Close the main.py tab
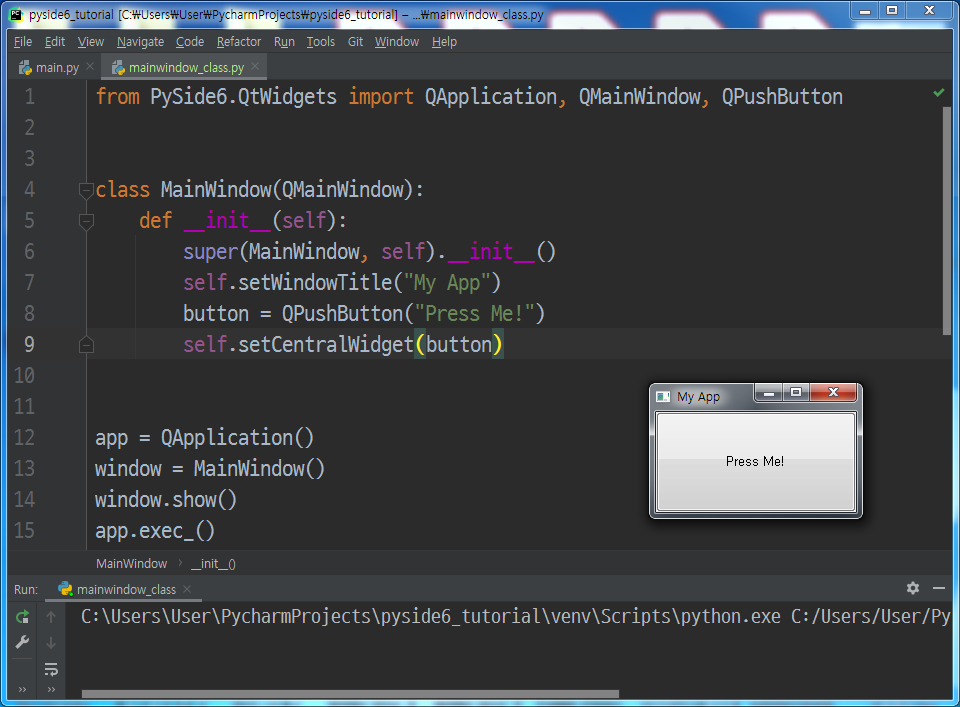Screen dimensions: 960x707 tap(90, 66)
